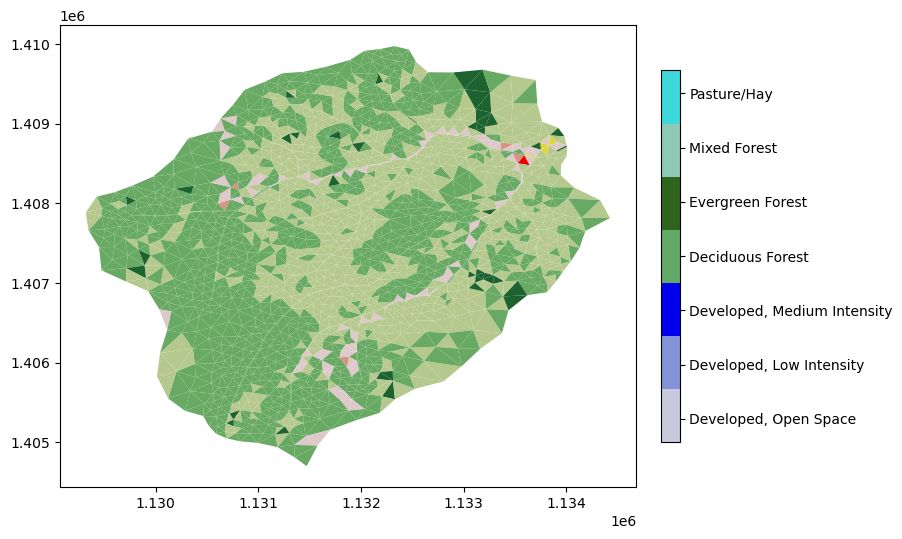Screen dimensions: 902x539
Task: Click the blue Developed, Medium Intensity swatch
Action: tap(670, 309)
